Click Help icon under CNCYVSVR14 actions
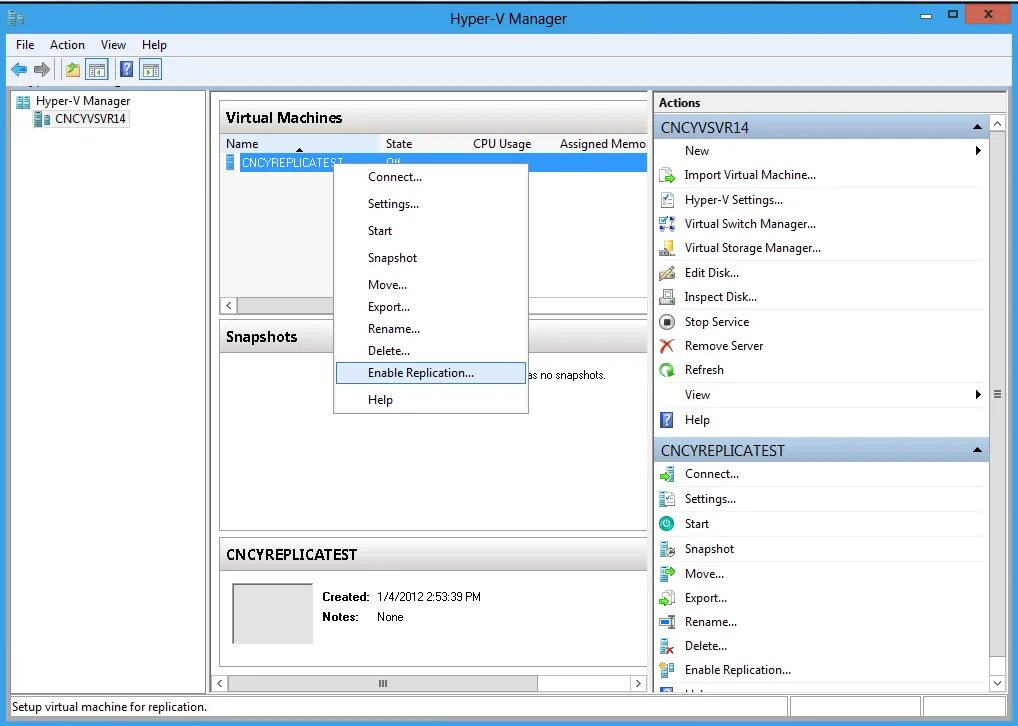Image resolution: width=1018 pixels, height=726 pixels. (x=667, y=420)
